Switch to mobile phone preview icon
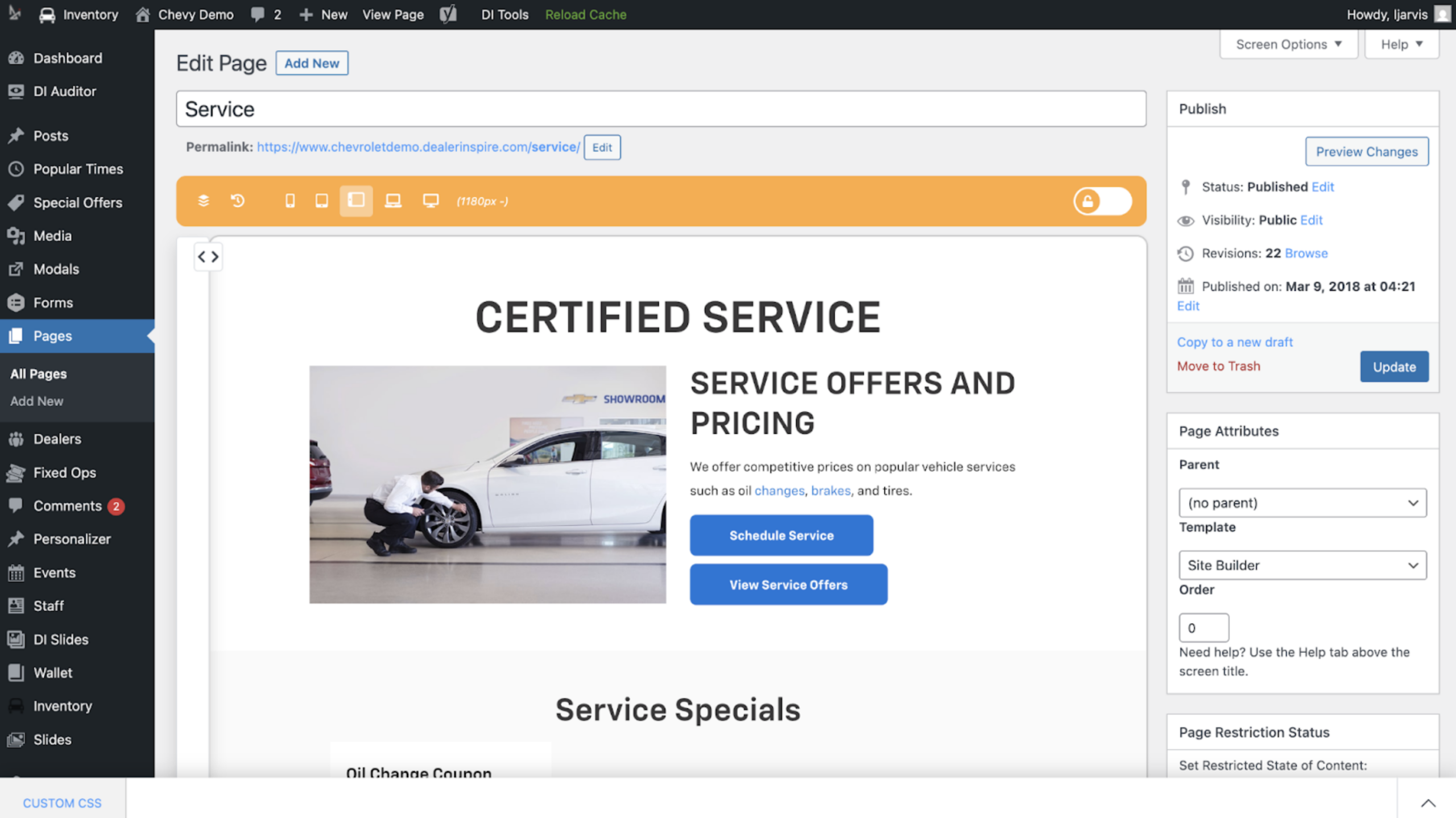The width and height of the screenshot is (1456, 818). (x=290, y=201)
